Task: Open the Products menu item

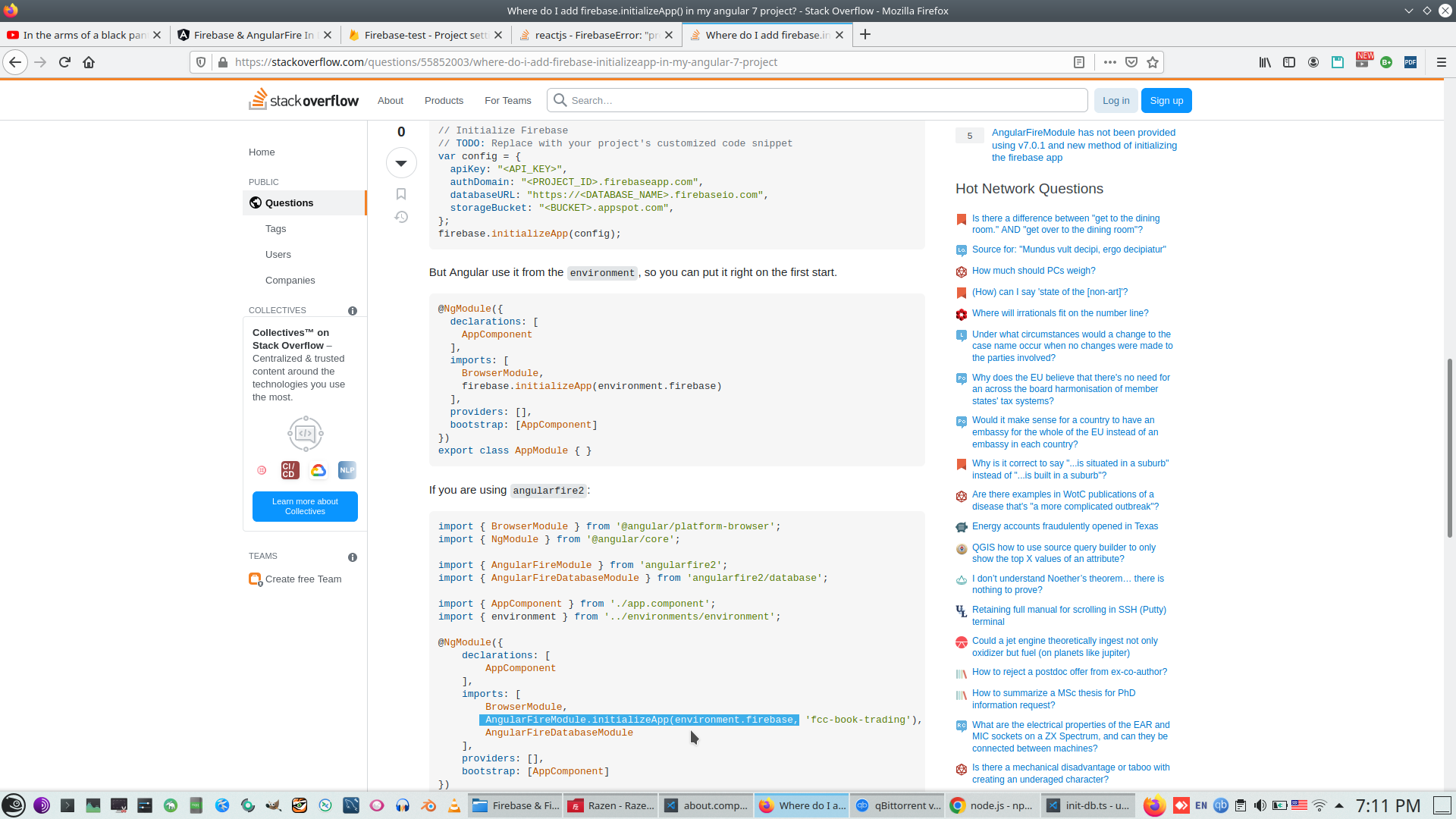Action: tap(444, 100)
